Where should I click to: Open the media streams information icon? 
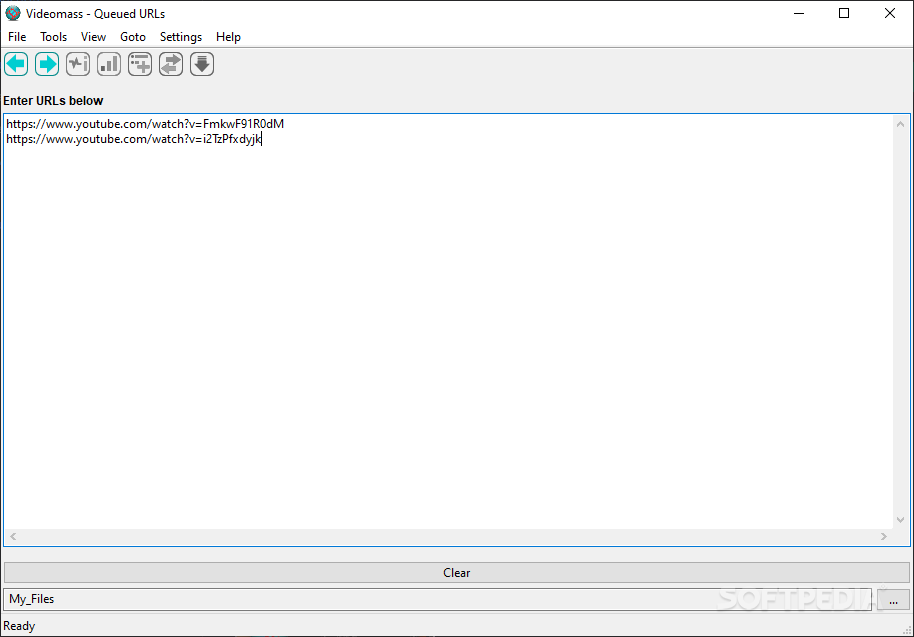(78, 64)
